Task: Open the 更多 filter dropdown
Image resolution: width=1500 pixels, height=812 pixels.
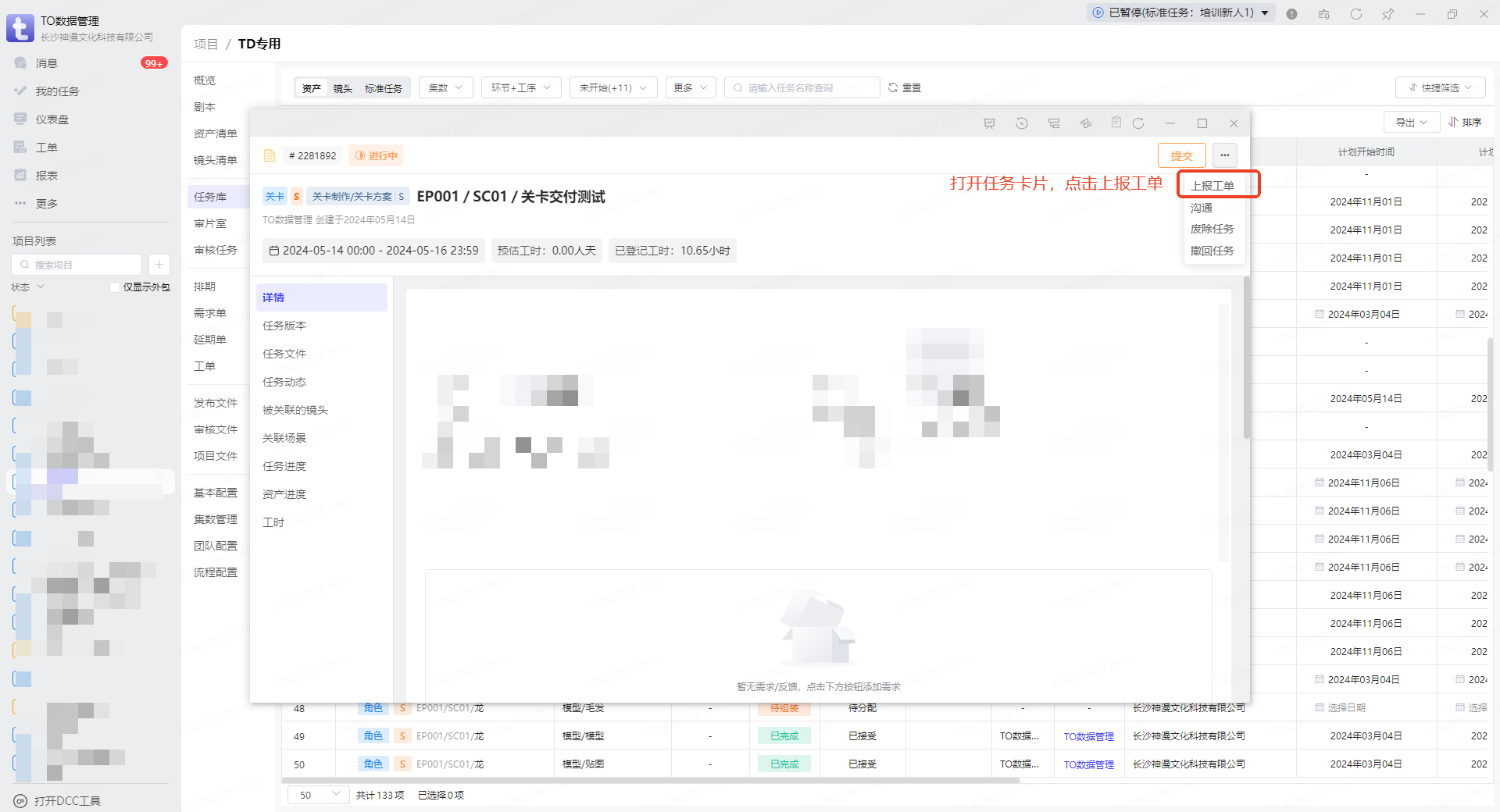Action: tap(691, 87)
